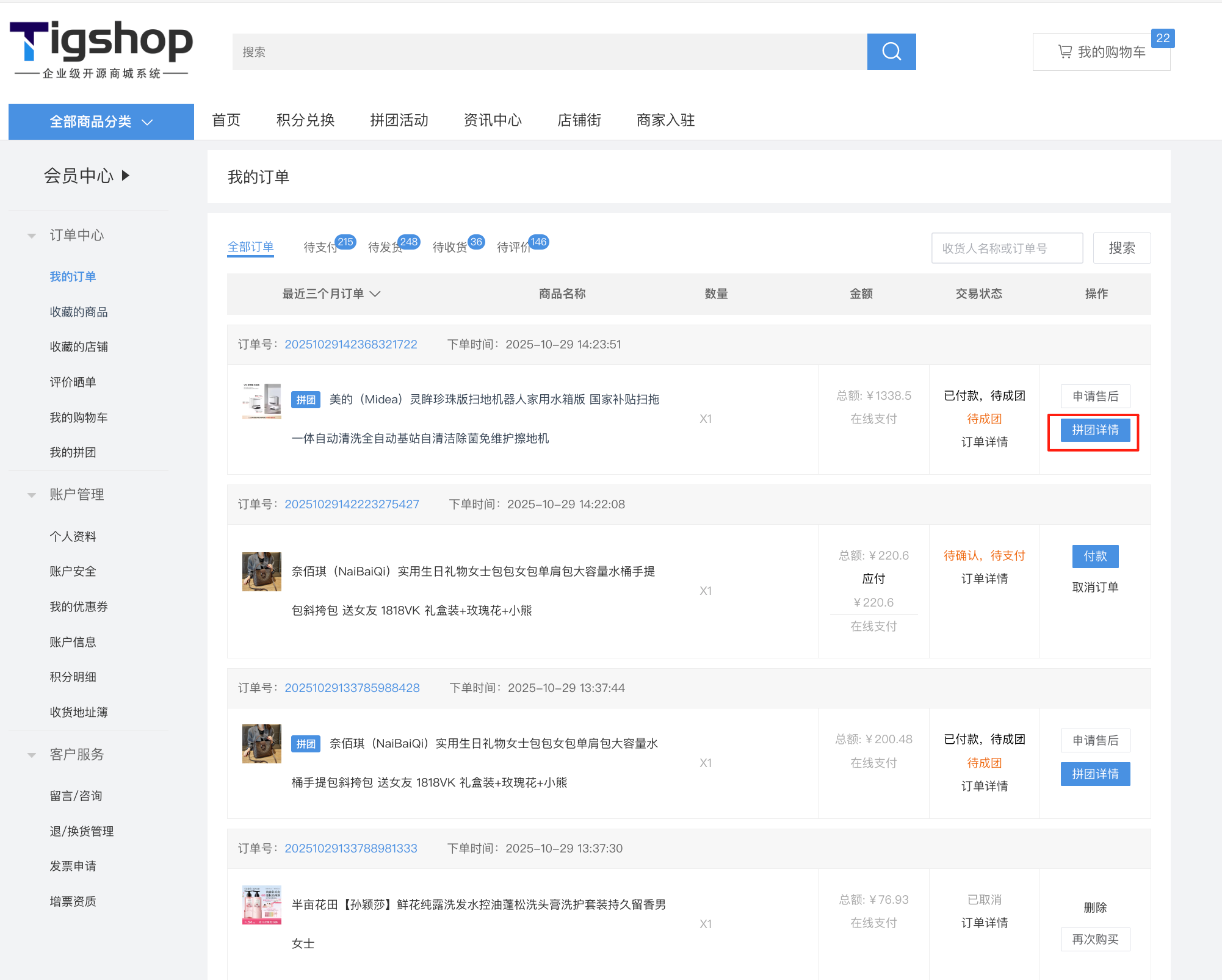The height and width of the screenshot is (980, 1222).
Task: Open Midea robot vacuum product thumbnail
Action: tap(261, 401)
